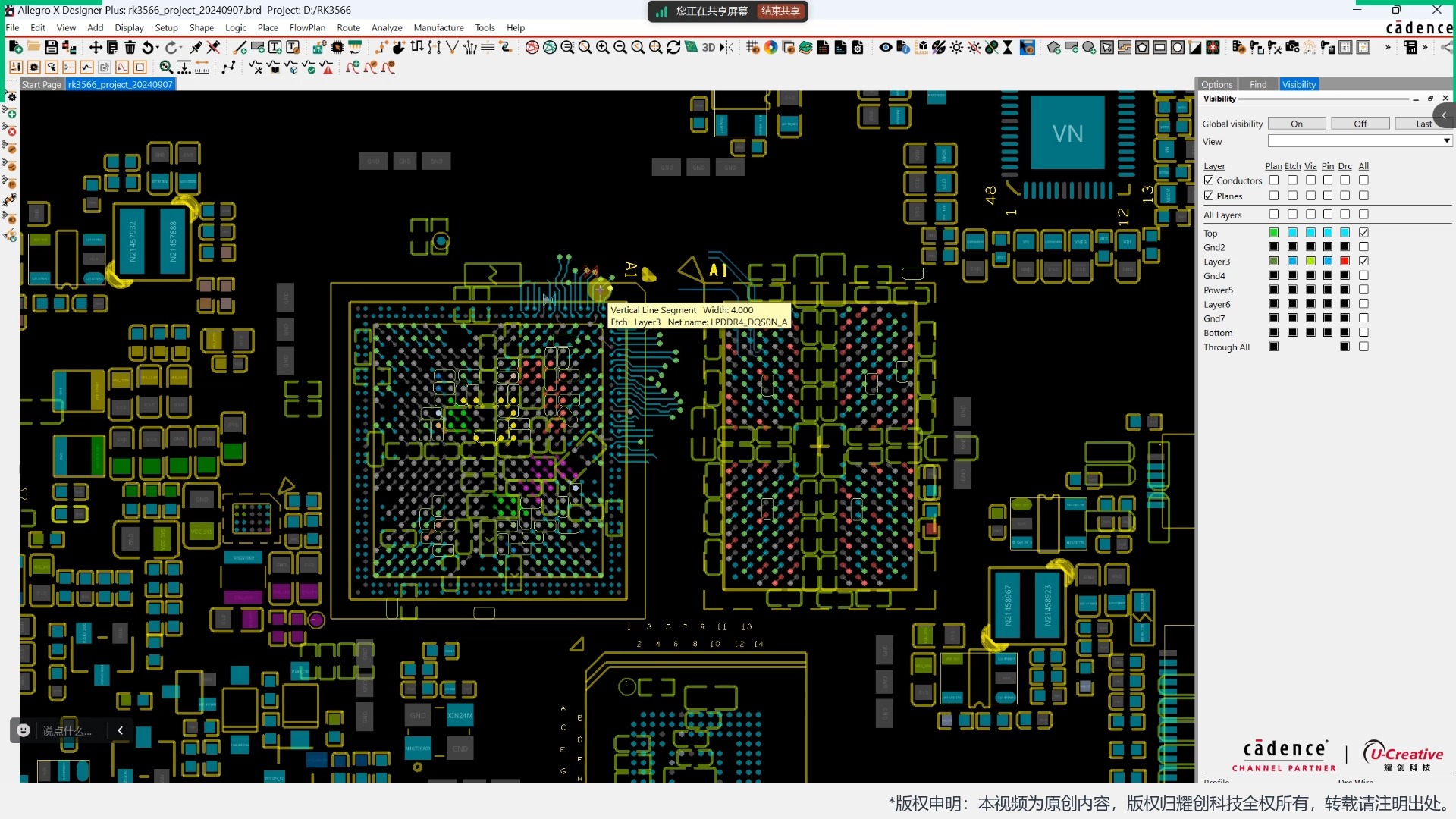Image resolution: width=1456 pixels, height=819 pixels.
Task: Click Global visibility On button
Action: 1297,124
